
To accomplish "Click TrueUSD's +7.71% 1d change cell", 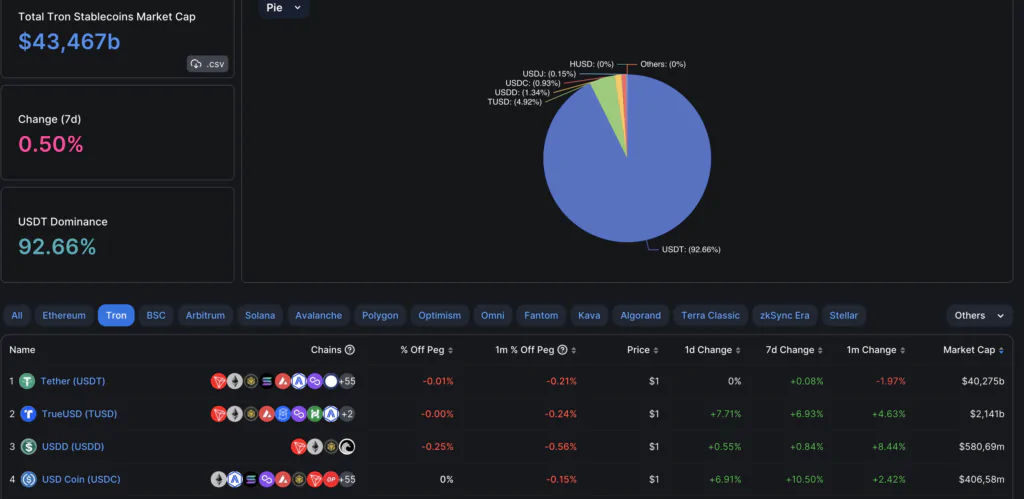I will (x=725, y=413).
